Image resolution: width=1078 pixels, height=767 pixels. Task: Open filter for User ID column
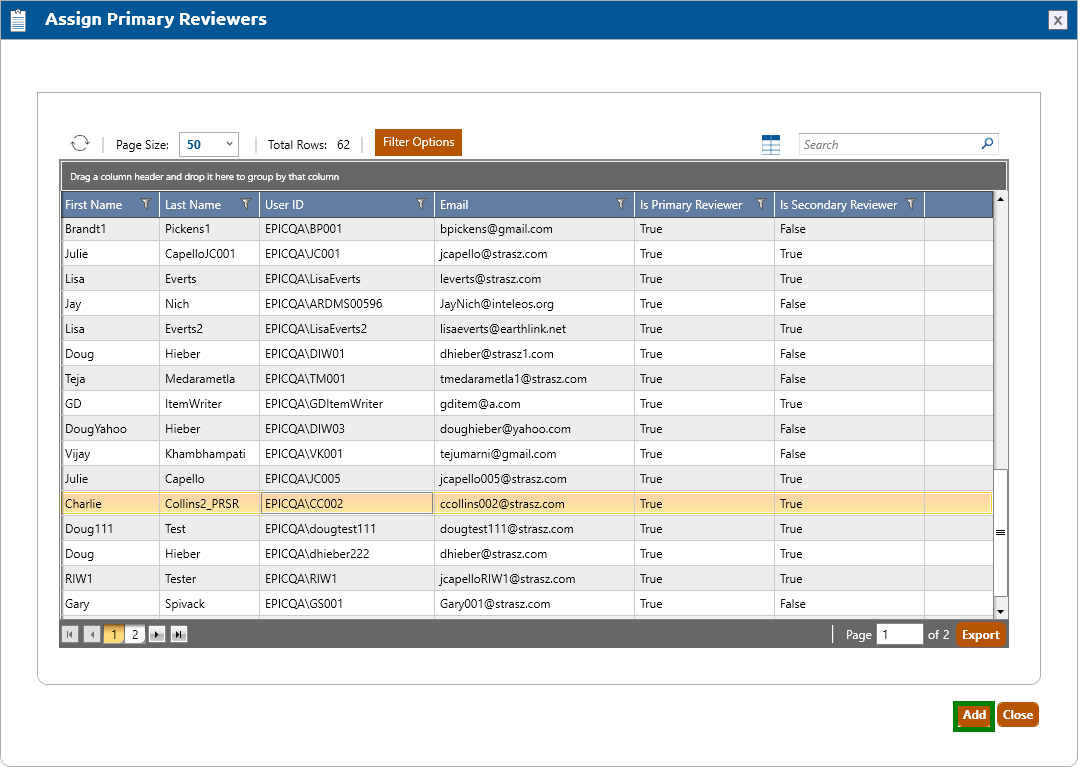click(x=421, y=204)
